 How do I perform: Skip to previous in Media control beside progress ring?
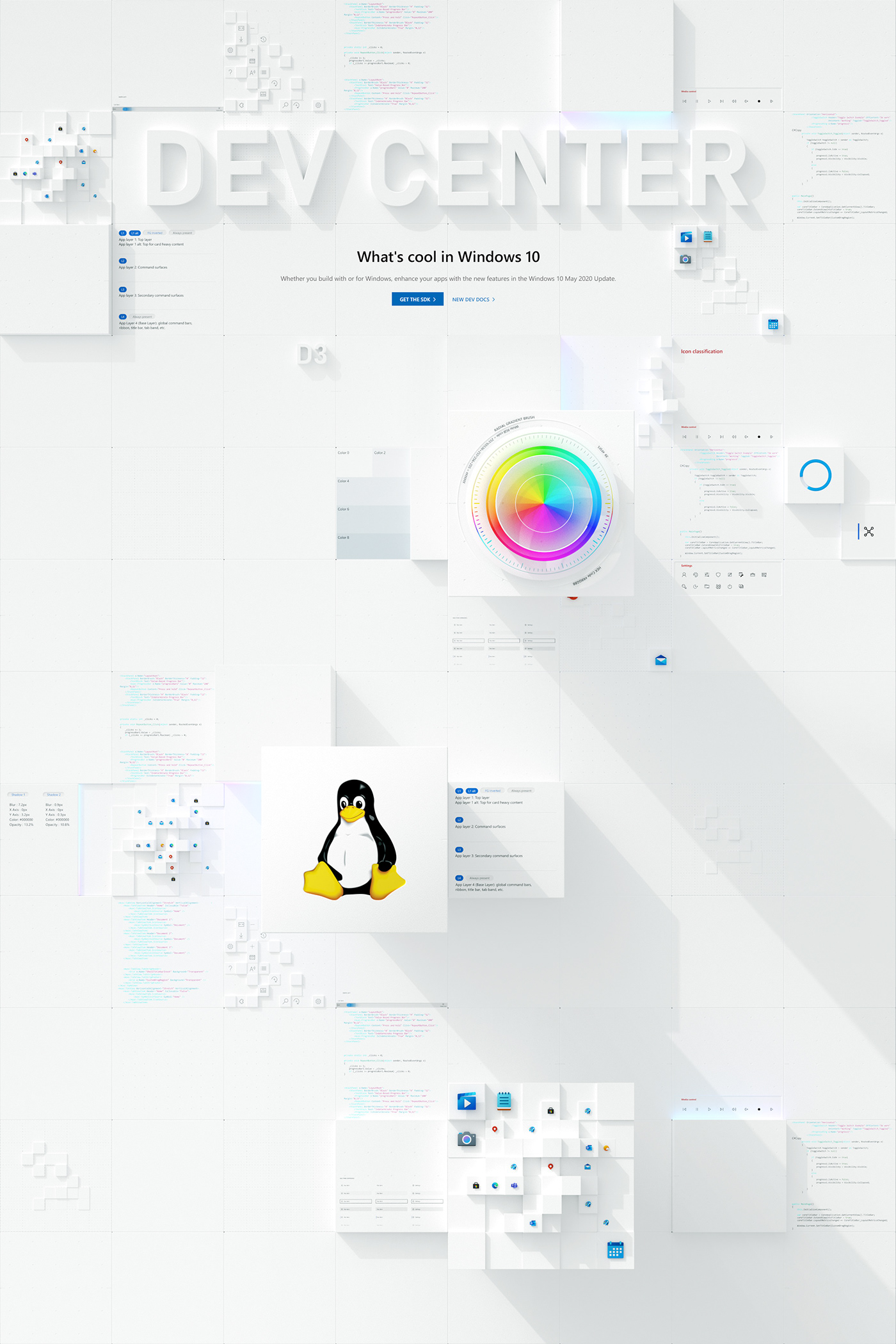tap(685, 437)
